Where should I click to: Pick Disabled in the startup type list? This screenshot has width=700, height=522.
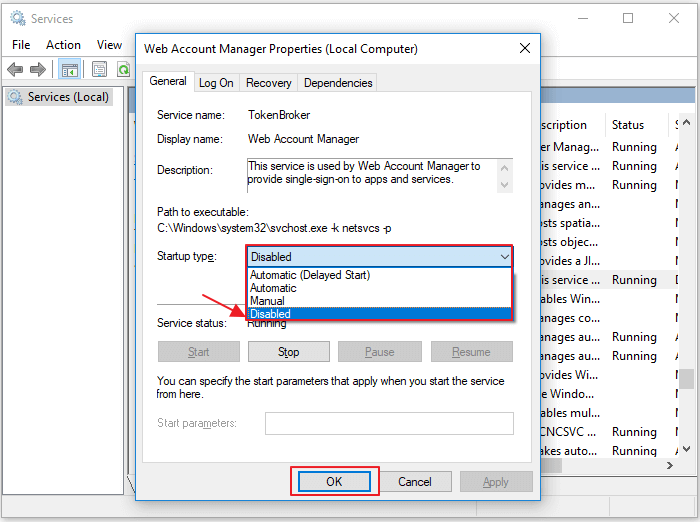tap(270, 314)
